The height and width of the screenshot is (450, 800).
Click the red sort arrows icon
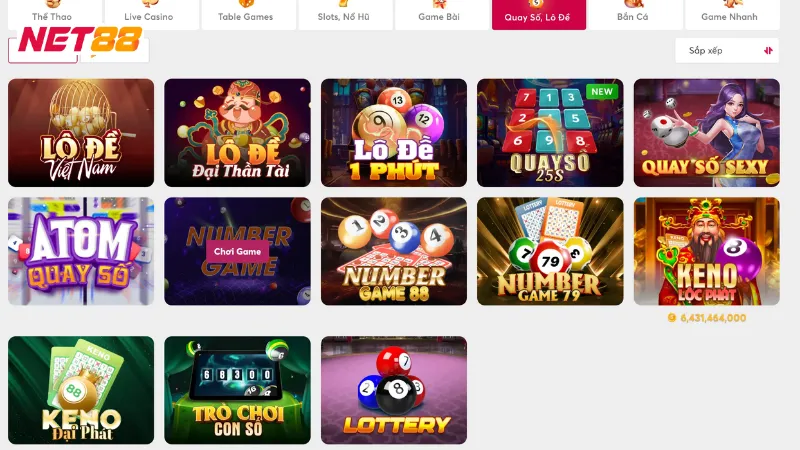point(768,51)
